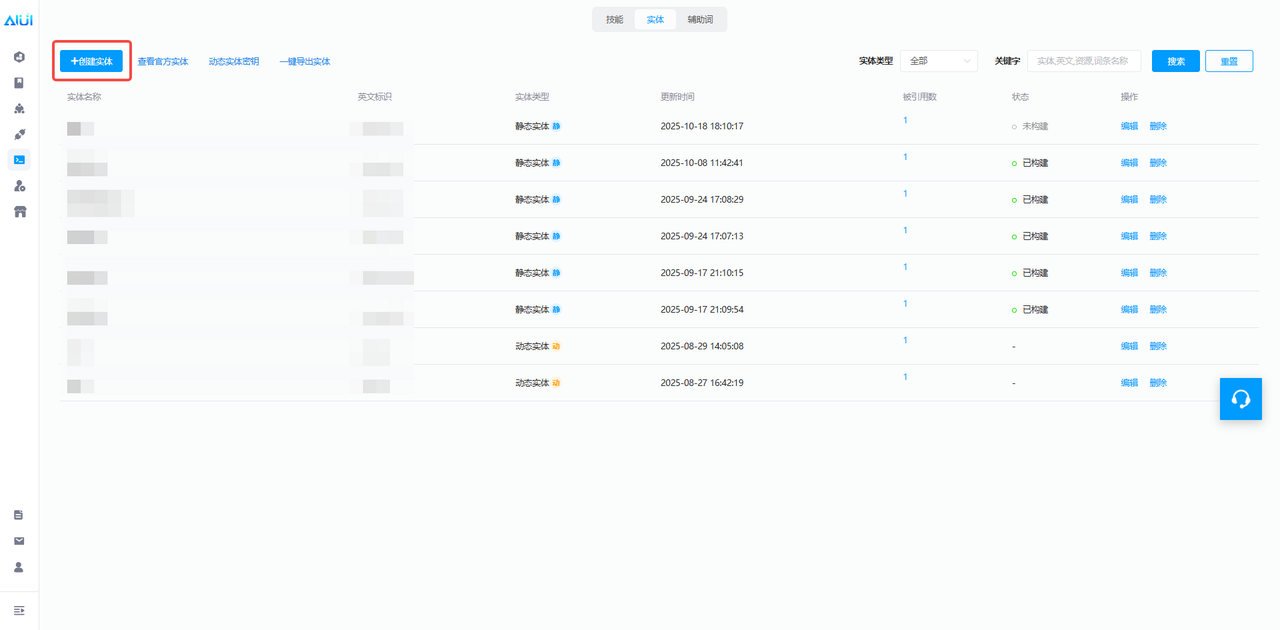Click the 重置 button
The height and width of the screenshot is (630, 1280).
[x=1229, y=61]
